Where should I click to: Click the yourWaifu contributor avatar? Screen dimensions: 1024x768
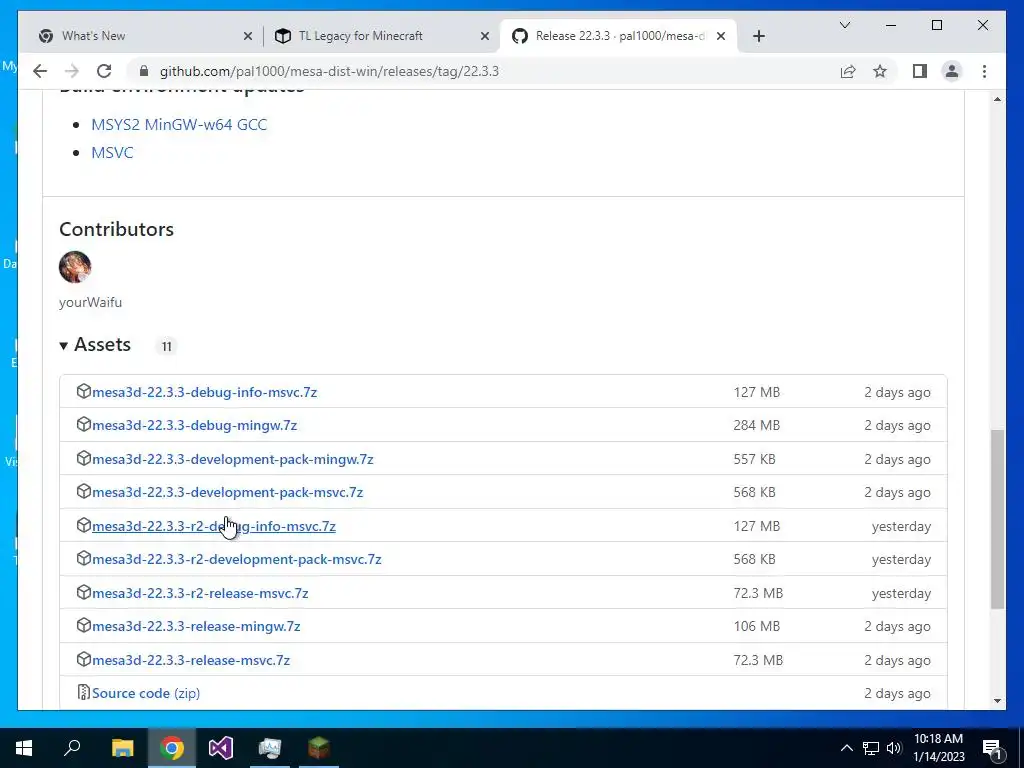pyautogui.click(x=75, y=267)
